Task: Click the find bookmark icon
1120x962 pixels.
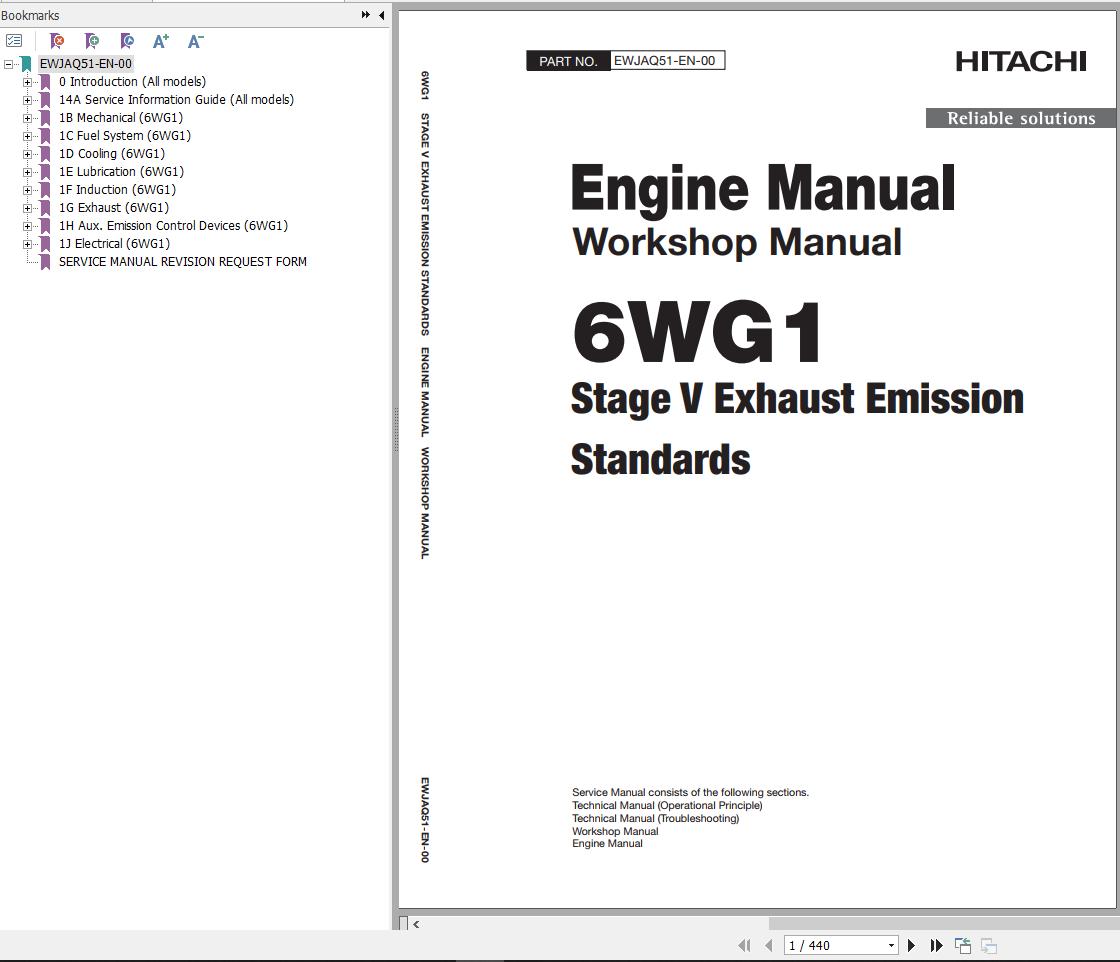Action: [126, 41]
